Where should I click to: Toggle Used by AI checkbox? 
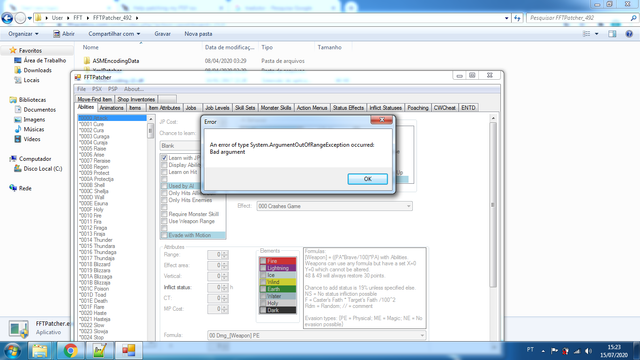pyautogui.click(x=164, y=186)
